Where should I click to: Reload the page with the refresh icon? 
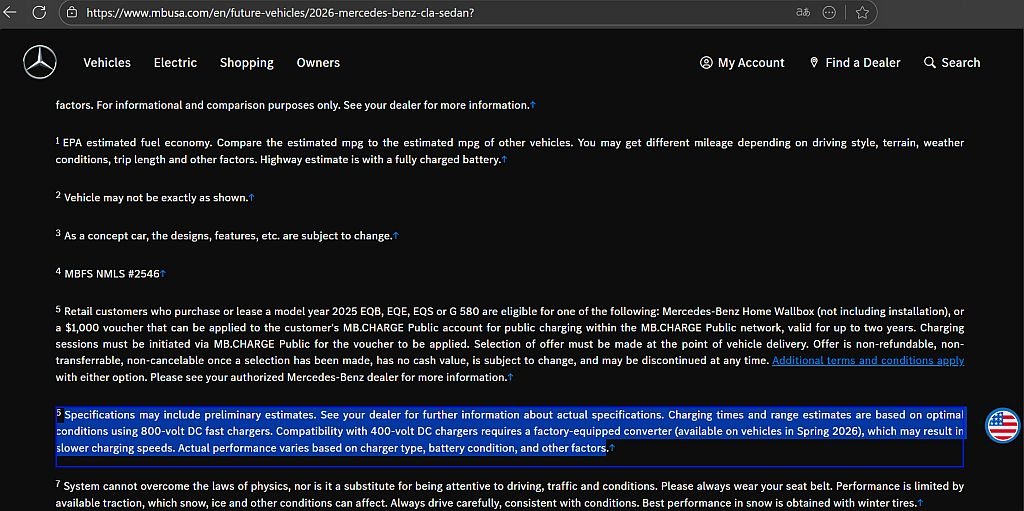[39, 13]
